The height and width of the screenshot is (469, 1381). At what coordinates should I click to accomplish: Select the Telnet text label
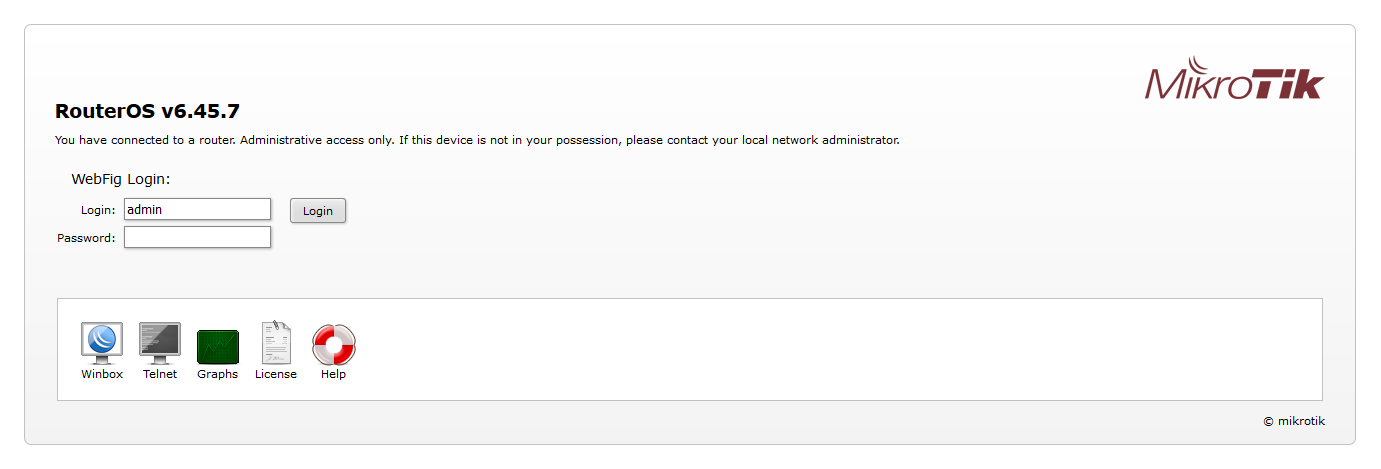tap(160, 374)
